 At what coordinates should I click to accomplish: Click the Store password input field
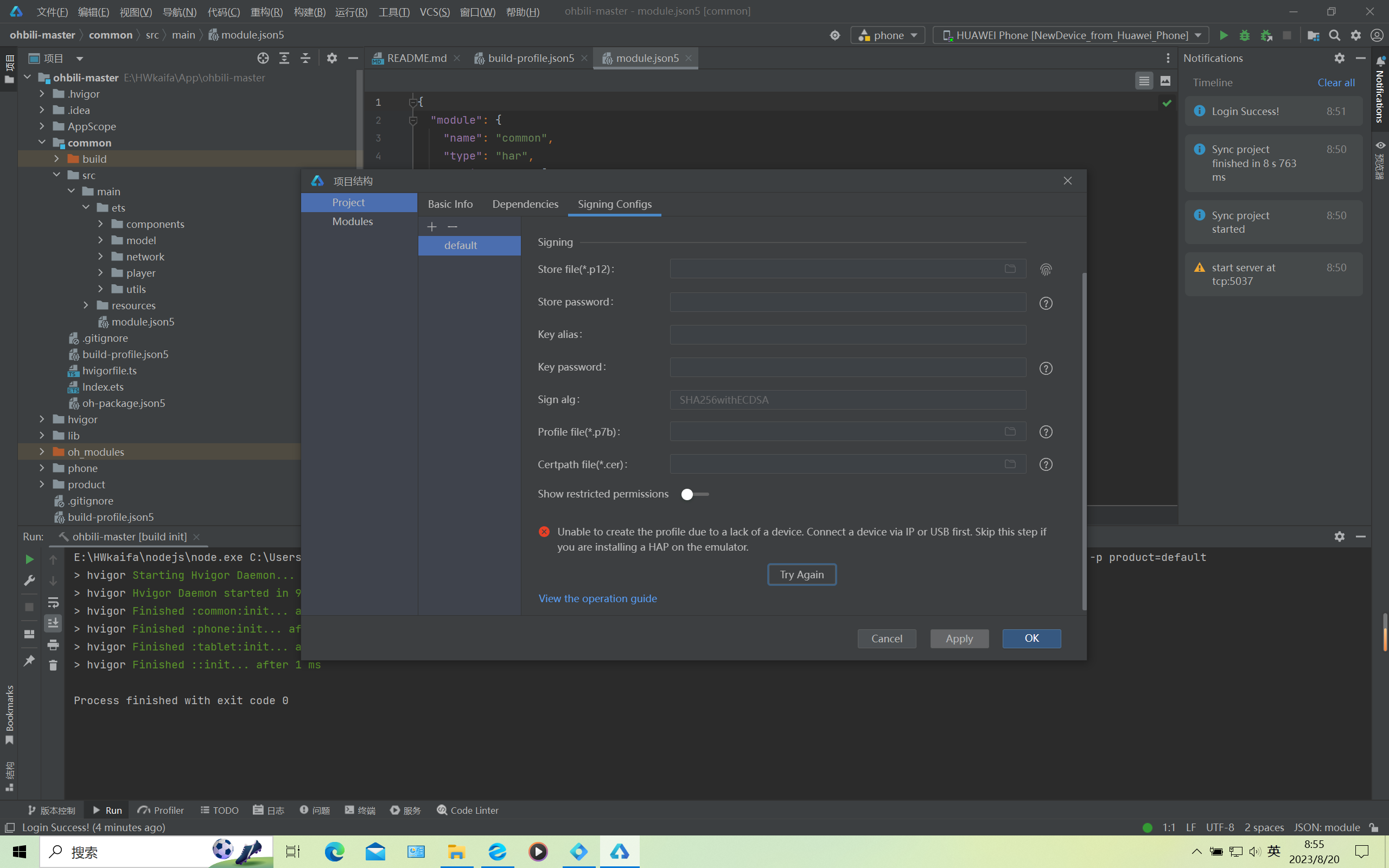848,302
